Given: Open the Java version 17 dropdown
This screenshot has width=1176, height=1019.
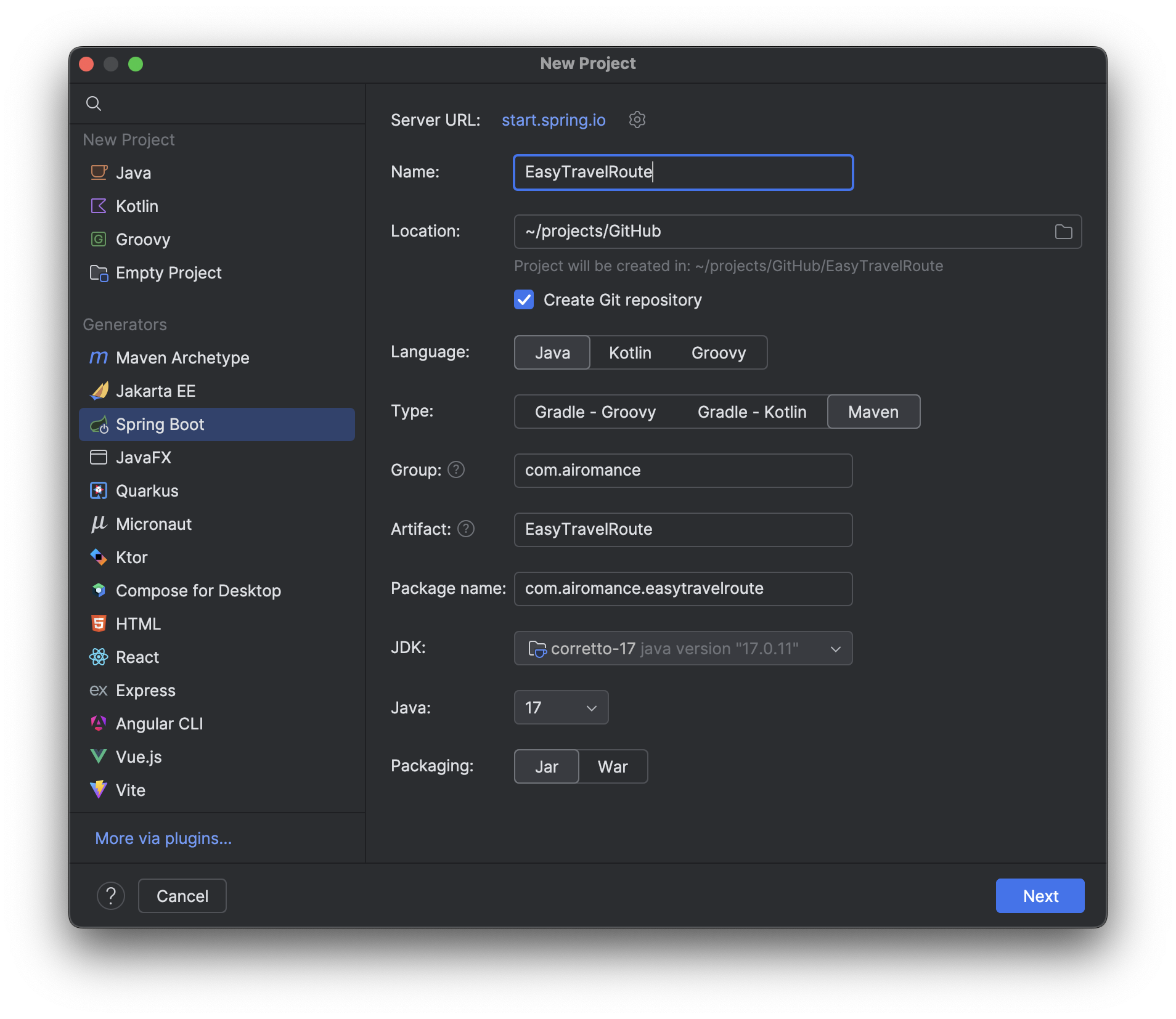Looking at the screenshot, I should [561, 707].
